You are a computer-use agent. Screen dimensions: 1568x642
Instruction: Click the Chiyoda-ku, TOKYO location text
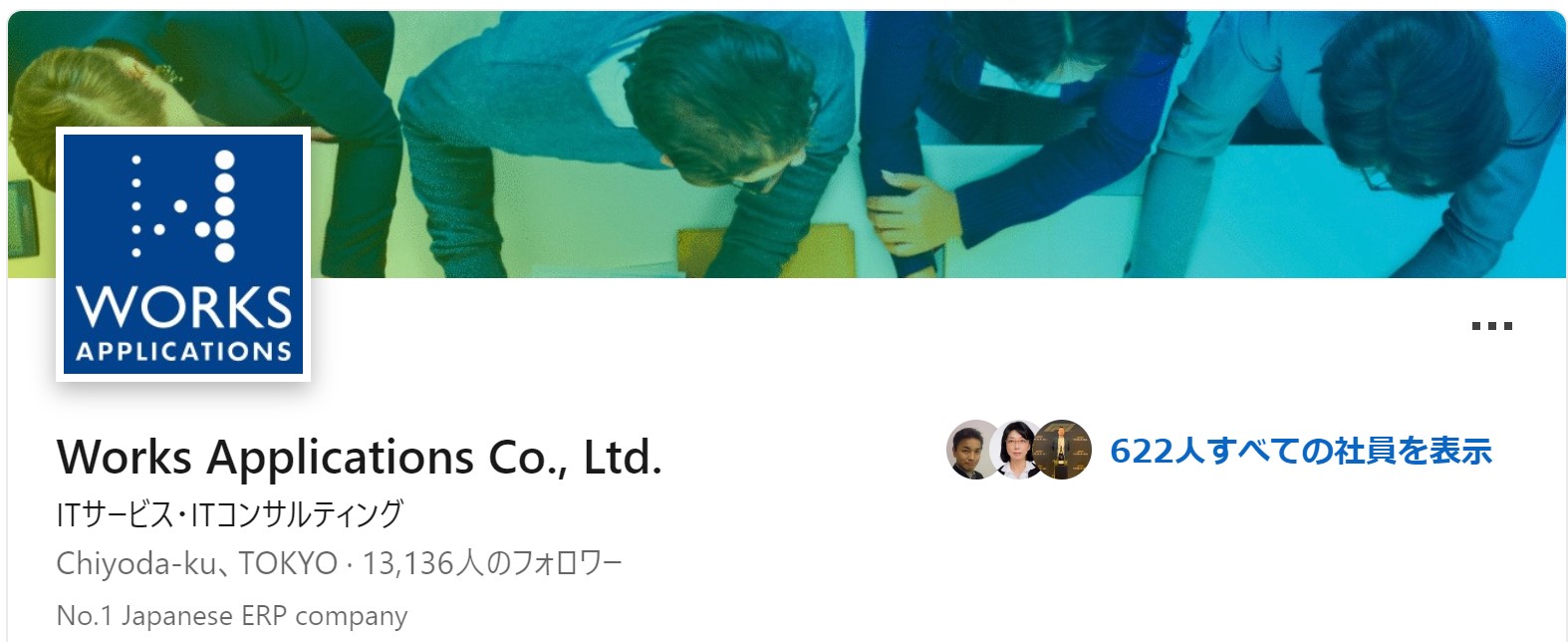[197, 564]
